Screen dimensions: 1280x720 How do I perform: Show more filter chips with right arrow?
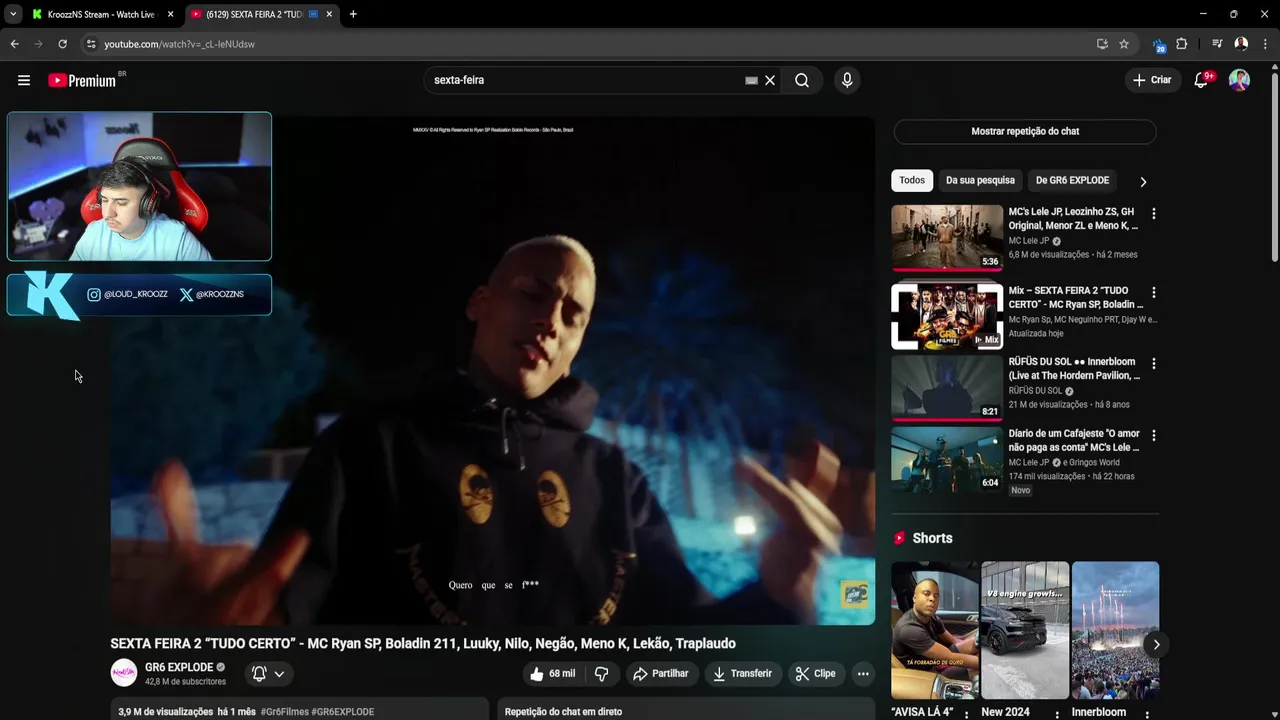click(x=1143, y=181)
